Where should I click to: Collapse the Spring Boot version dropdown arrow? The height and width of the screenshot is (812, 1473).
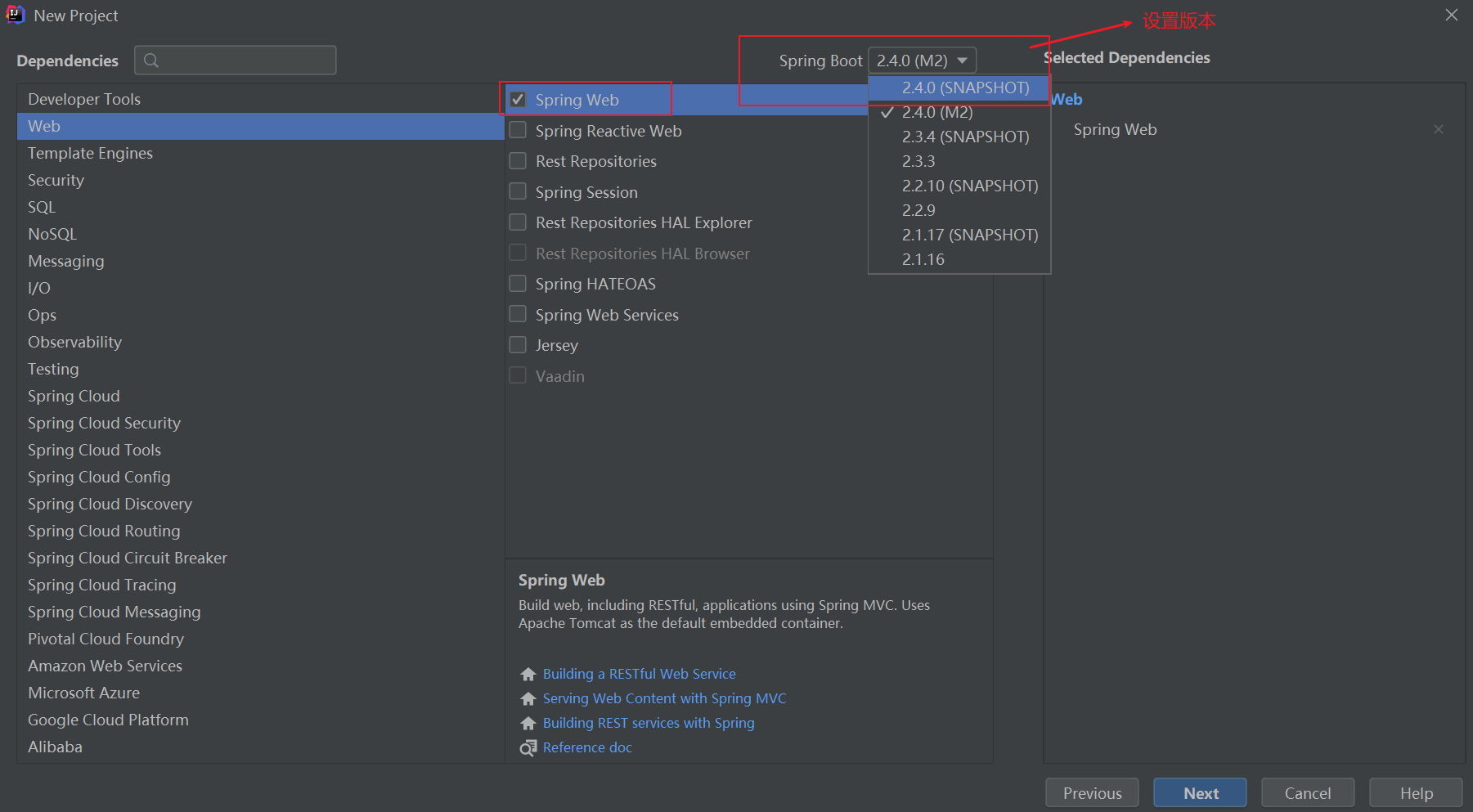click(x=963, y=61)
